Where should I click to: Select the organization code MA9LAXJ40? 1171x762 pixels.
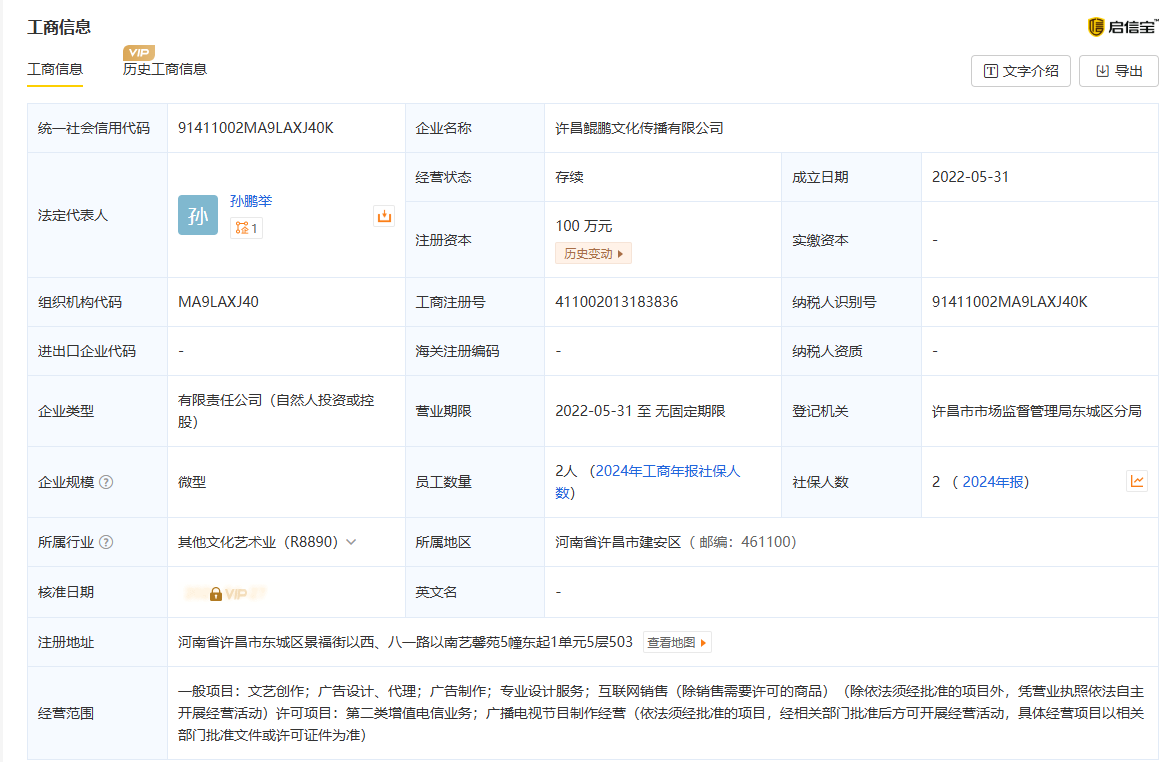pos(218,302)
